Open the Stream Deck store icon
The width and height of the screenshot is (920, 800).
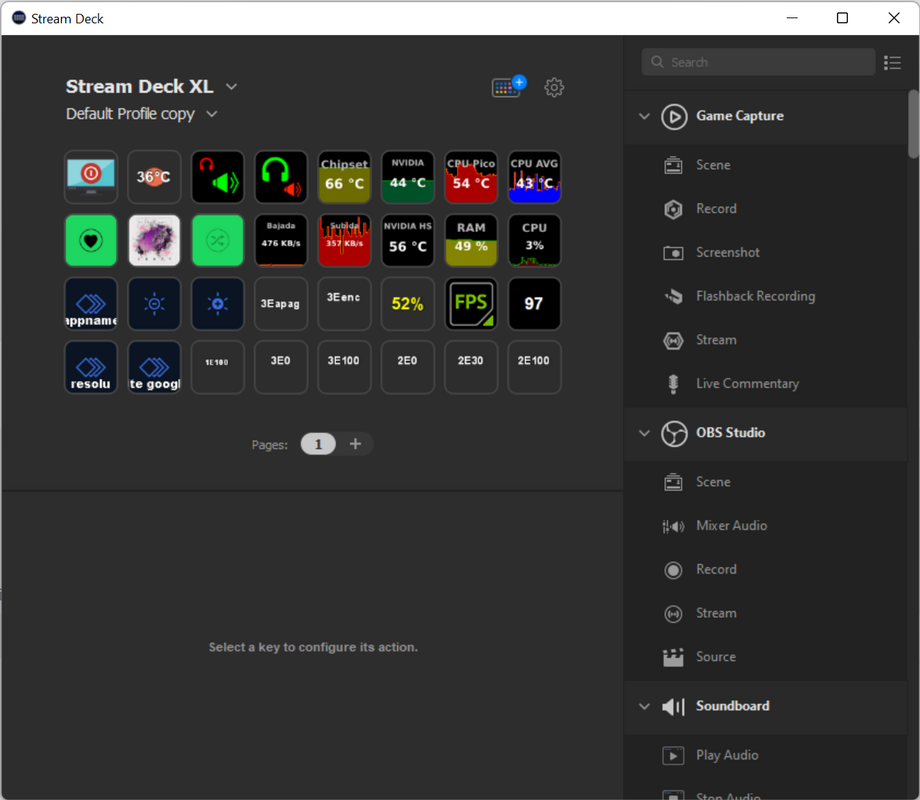[508, 87]
